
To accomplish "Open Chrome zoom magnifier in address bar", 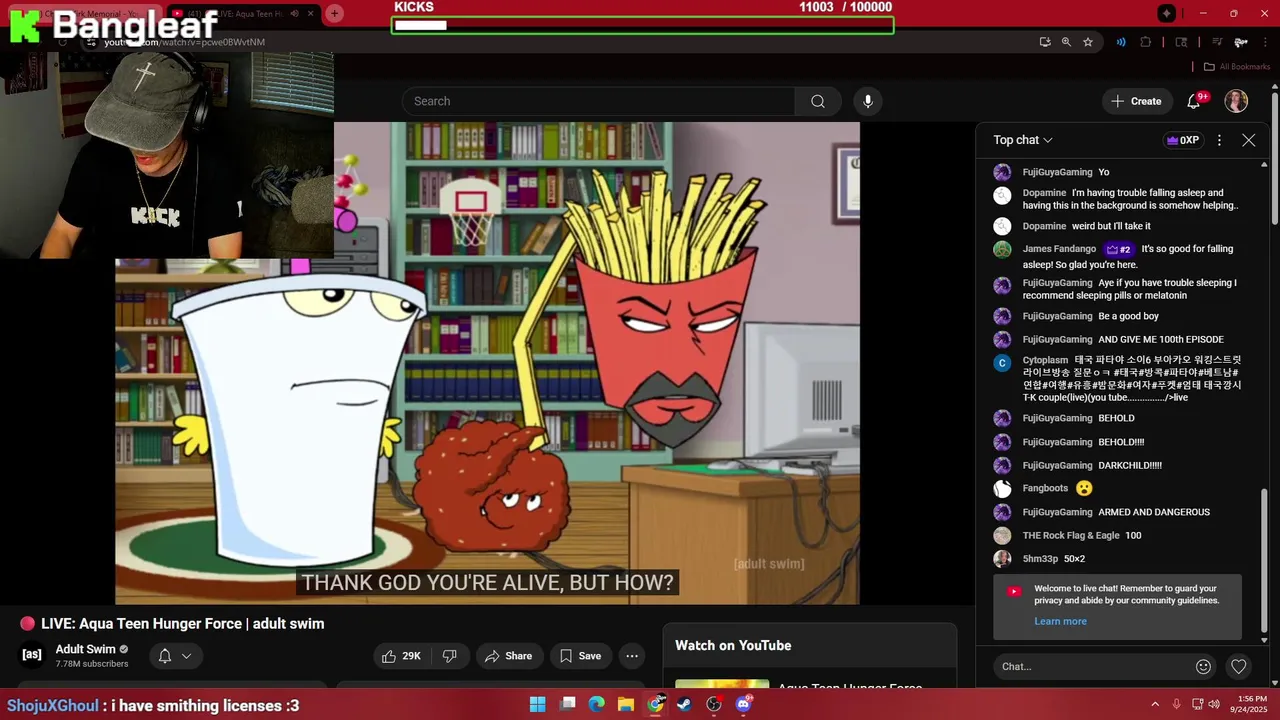I will tap(1066, 42).
